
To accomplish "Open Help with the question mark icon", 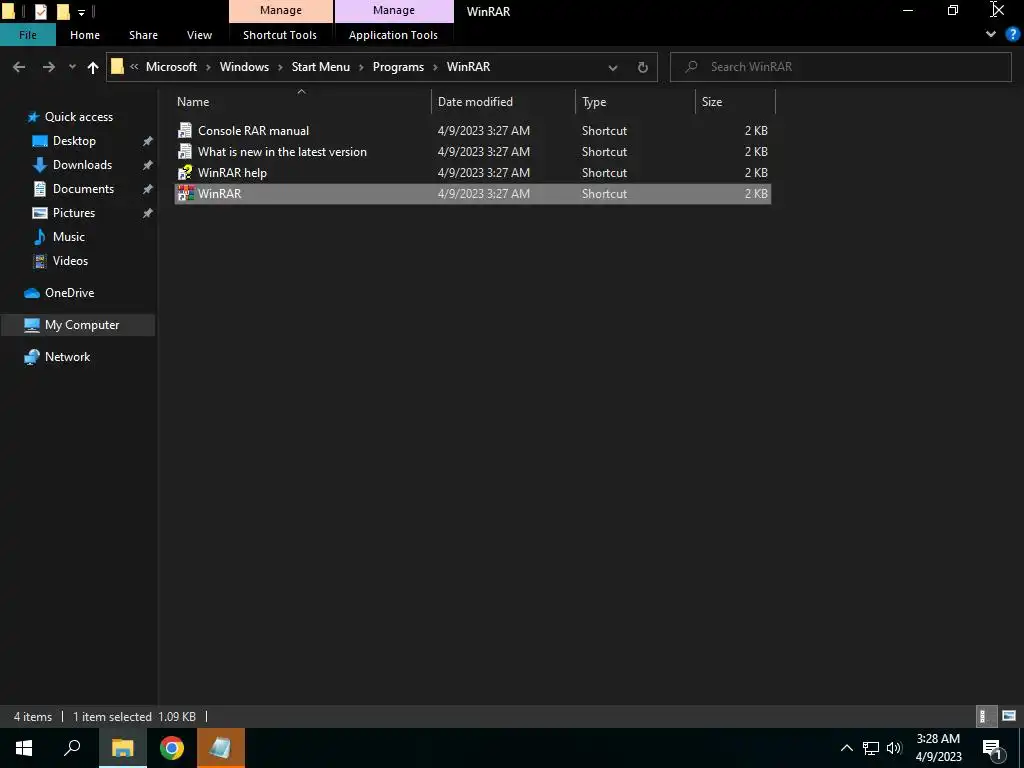I will coord(1012,34).
